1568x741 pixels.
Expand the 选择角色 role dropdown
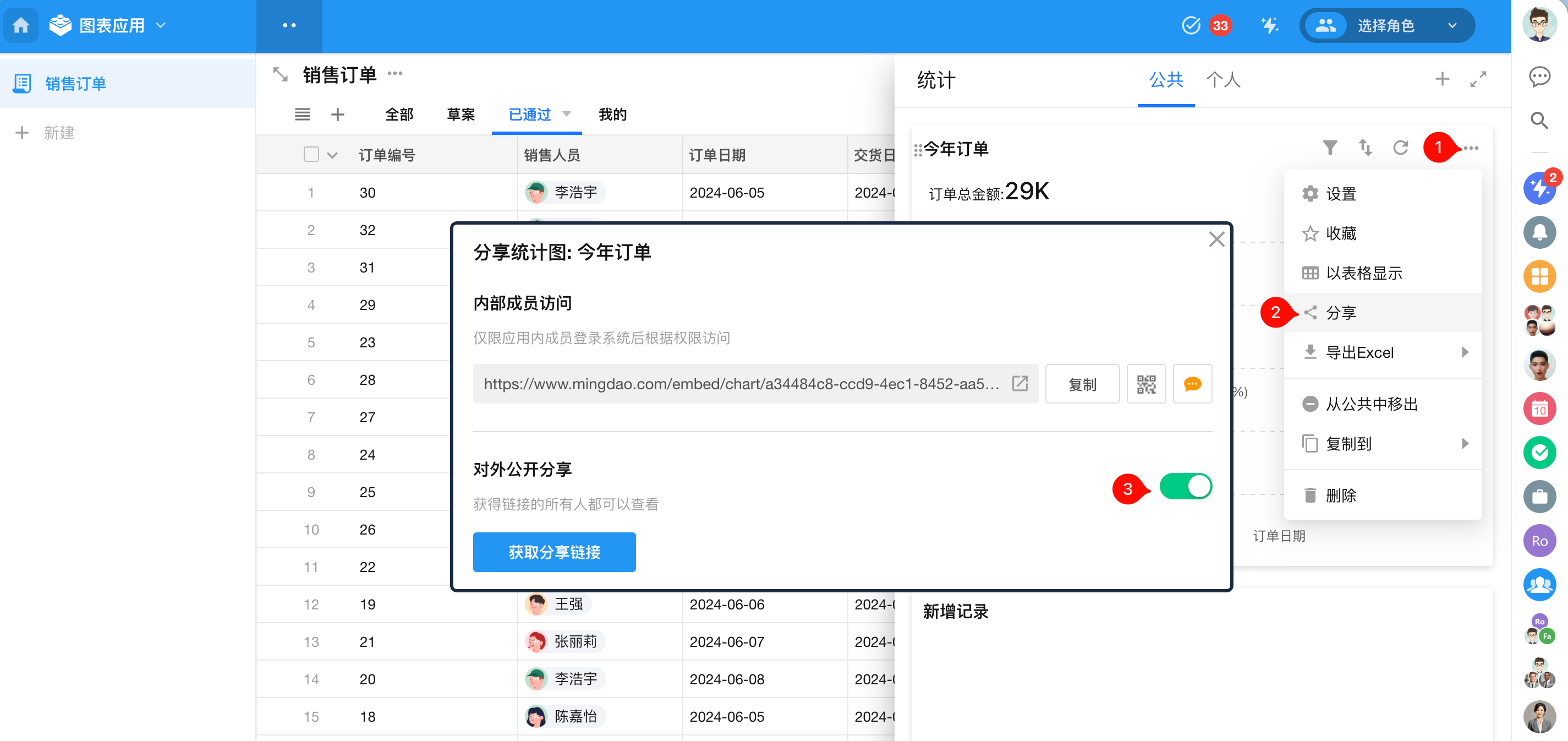click(1452, 25)
